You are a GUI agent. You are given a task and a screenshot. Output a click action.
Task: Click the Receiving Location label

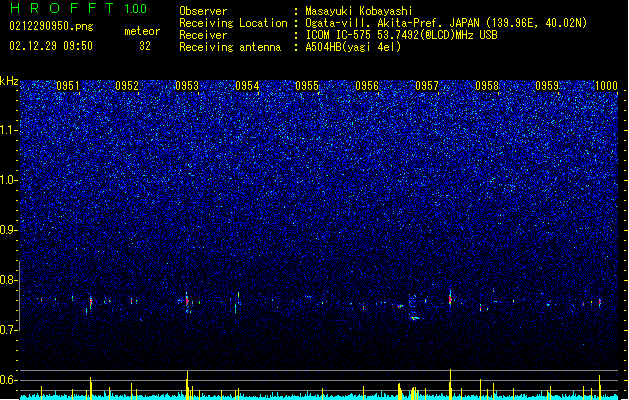(233, 23)
